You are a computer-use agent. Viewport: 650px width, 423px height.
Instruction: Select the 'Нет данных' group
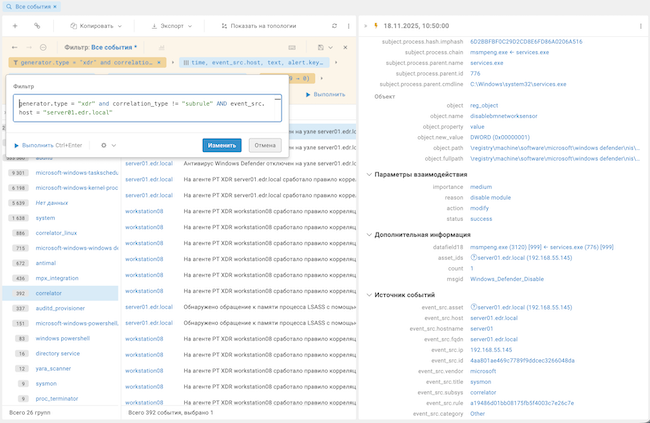tap(52, 203)
